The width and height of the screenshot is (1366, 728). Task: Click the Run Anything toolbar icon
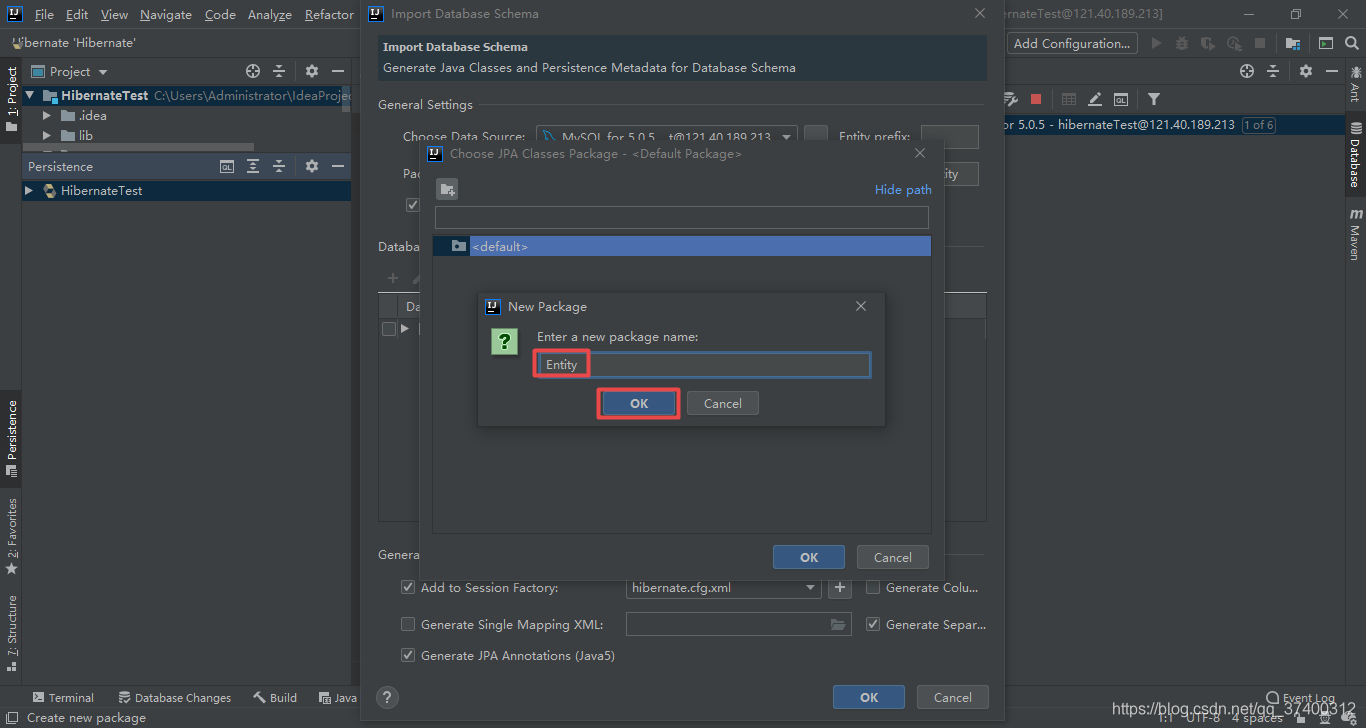(1325, 43)
